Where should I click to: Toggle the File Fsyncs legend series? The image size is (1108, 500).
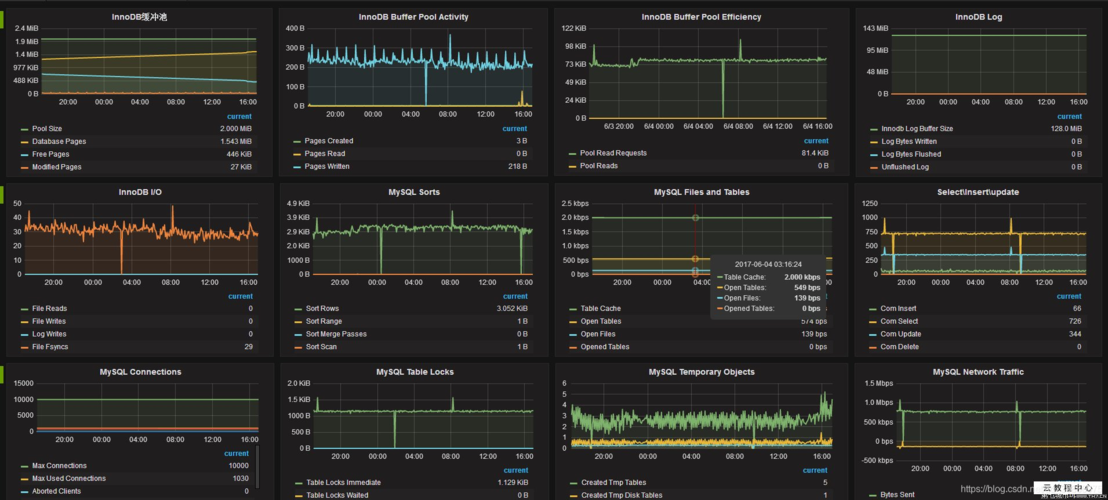tap(50, 347)
